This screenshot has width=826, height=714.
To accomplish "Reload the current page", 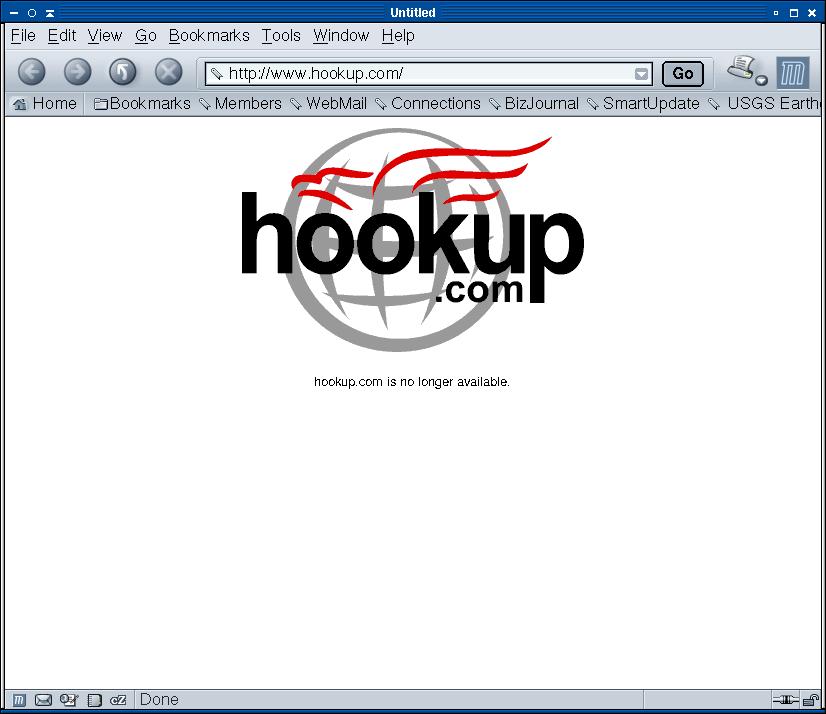I will point(123,72).
